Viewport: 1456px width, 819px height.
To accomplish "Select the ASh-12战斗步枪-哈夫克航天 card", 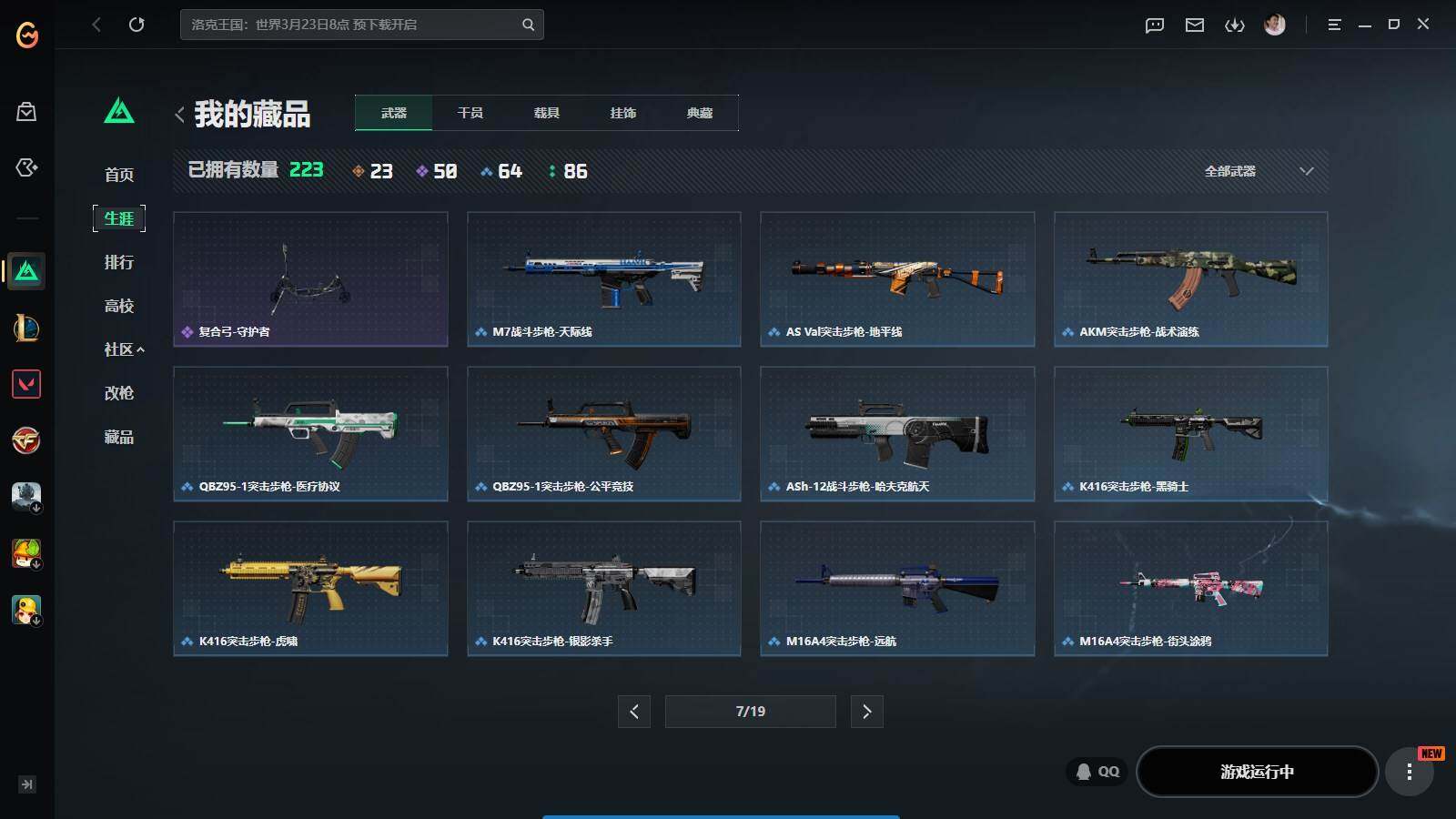I will pos(897,434).
